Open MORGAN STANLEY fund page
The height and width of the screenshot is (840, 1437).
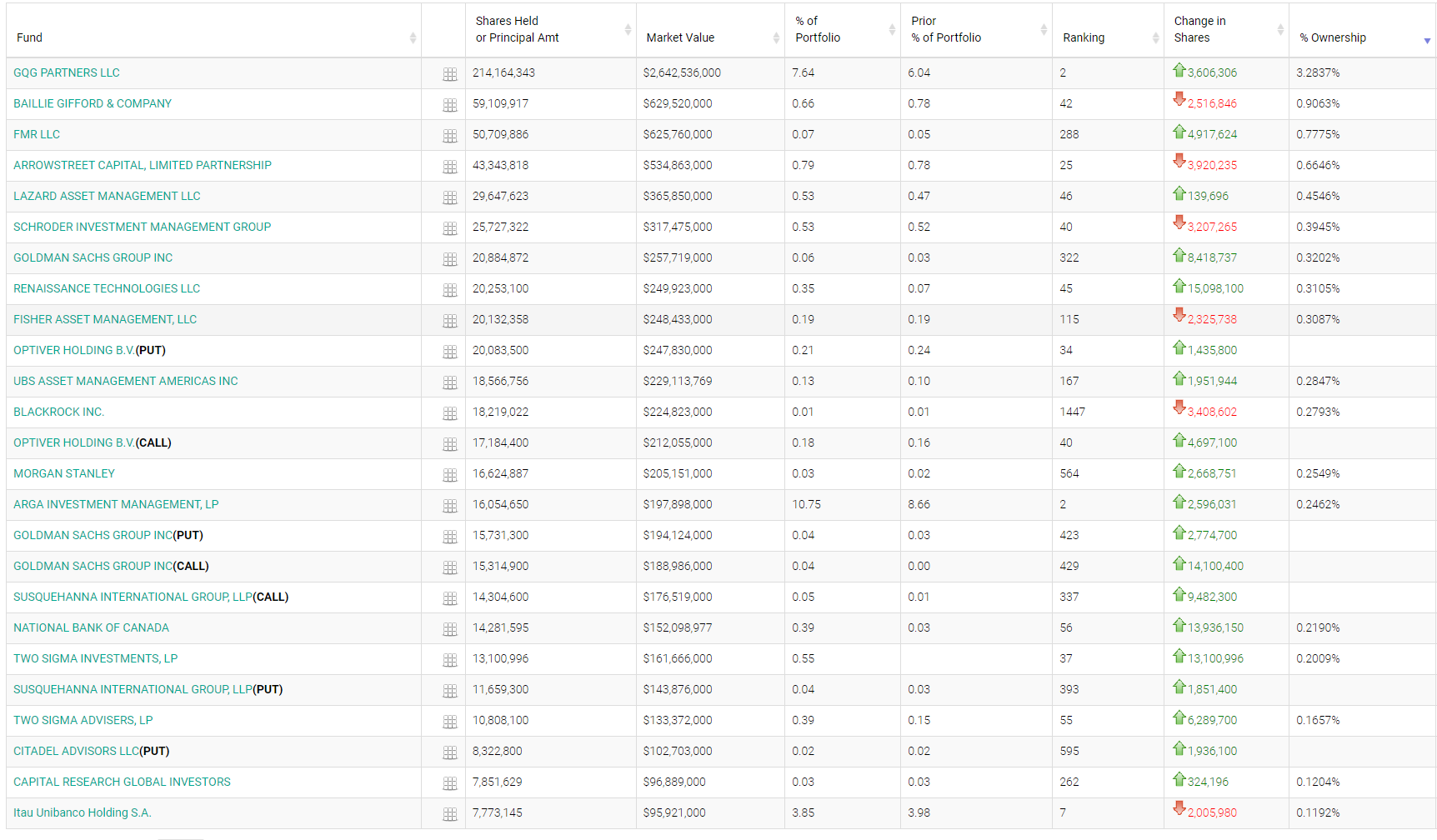pos(64,473)
